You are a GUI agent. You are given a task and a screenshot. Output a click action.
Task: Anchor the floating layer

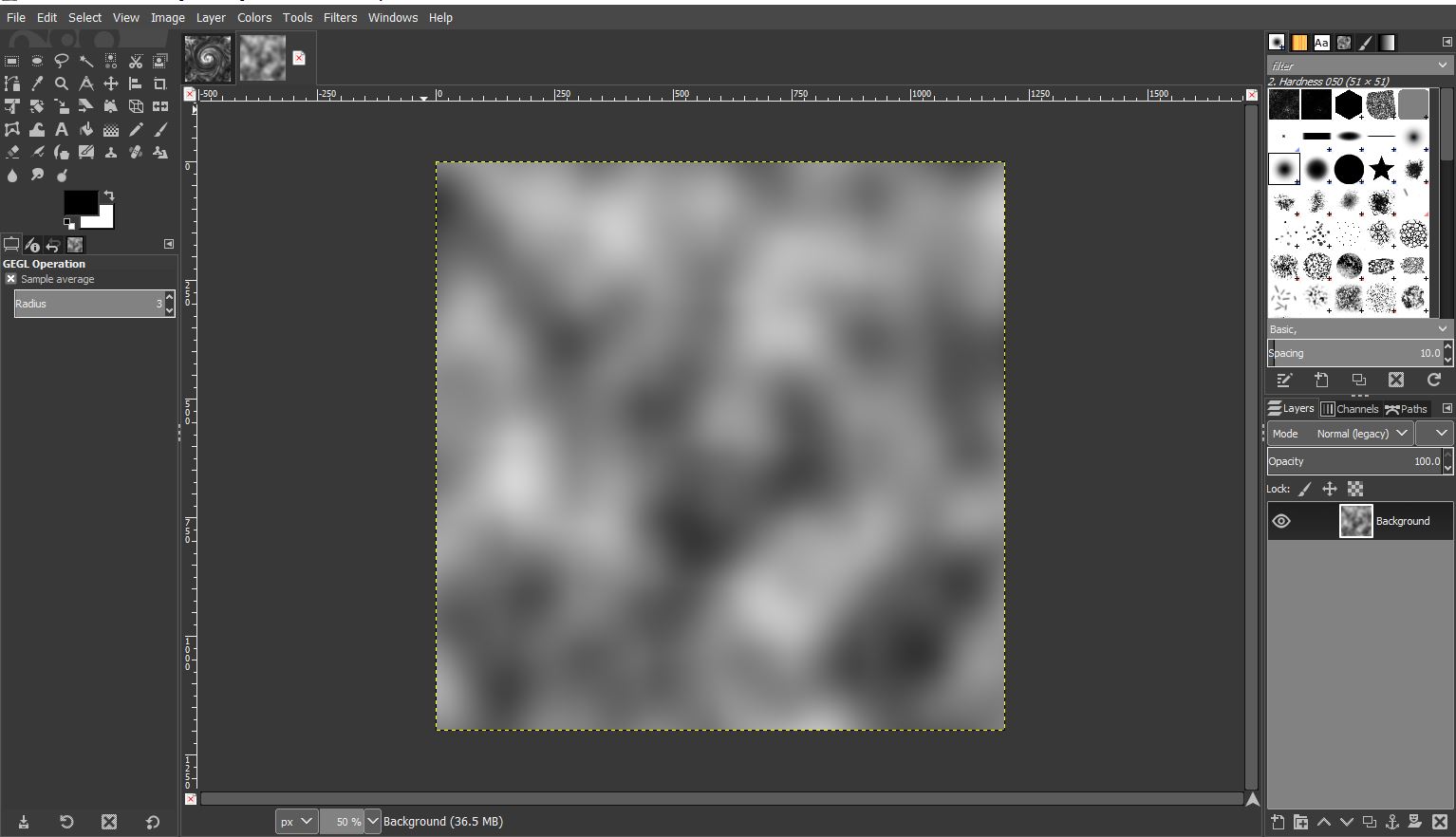tap(1392, 822)
